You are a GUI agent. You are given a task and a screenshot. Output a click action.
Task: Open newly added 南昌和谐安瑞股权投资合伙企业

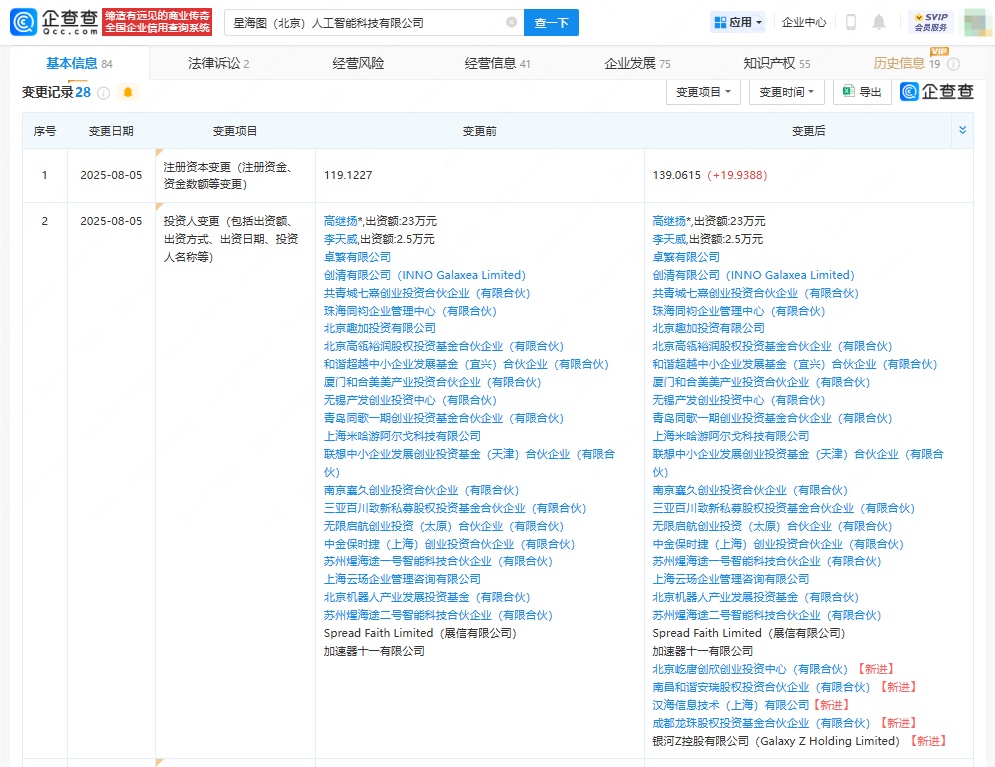click(x=761, y=687)
